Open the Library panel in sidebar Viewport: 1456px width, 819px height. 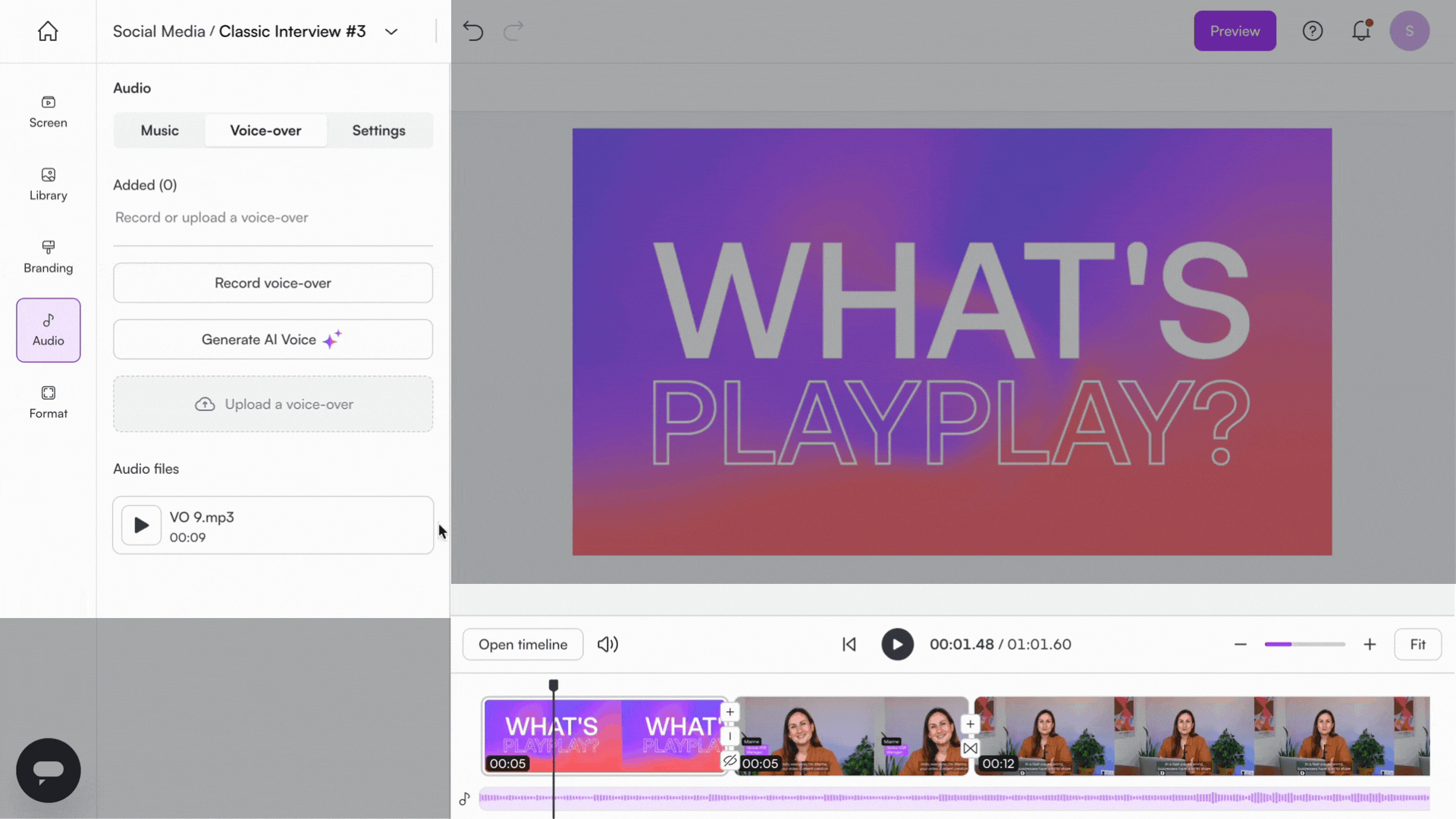tap(48, 184)
